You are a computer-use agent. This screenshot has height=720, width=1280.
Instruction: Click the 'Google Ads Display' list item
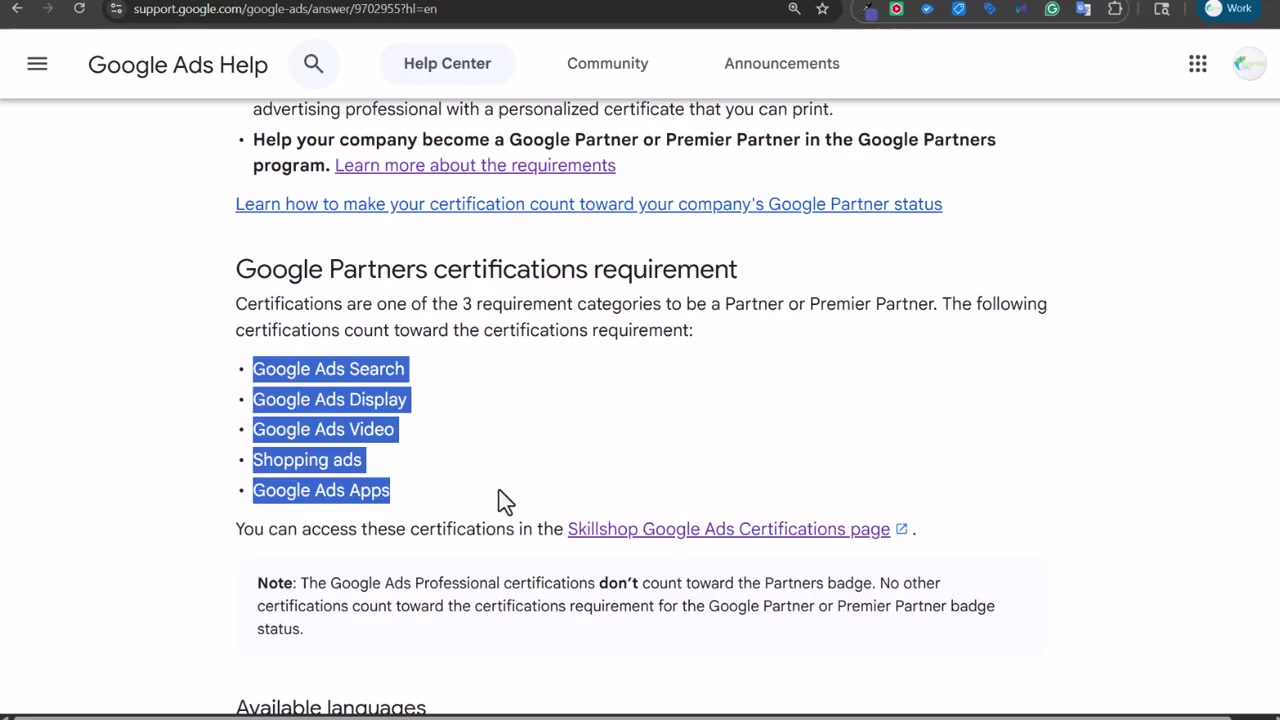click(x=330, y=399)
